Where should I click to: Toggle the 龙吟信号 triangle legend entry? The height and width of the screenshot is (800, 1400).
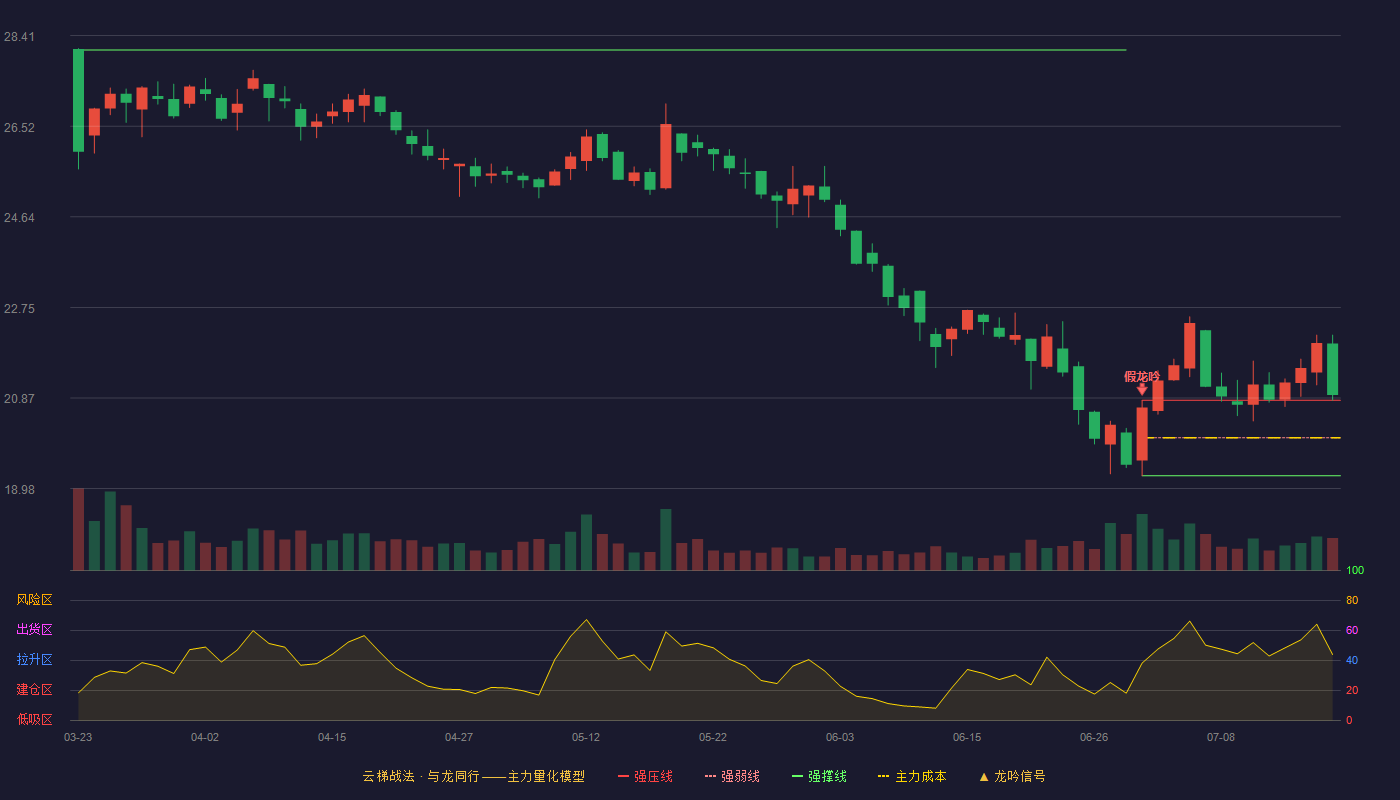click(x=1012, y=776)
